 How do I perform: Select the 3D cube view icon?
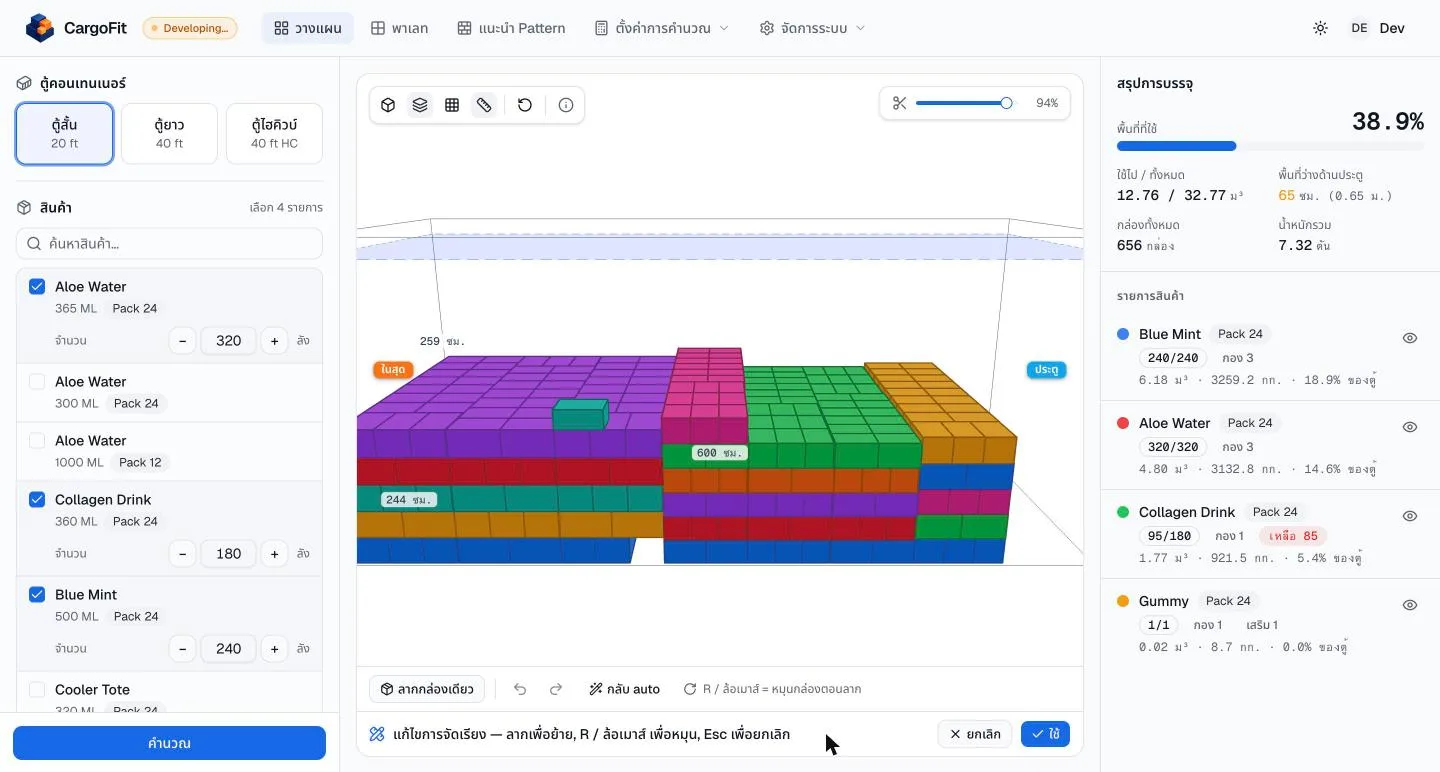(389, 105)
